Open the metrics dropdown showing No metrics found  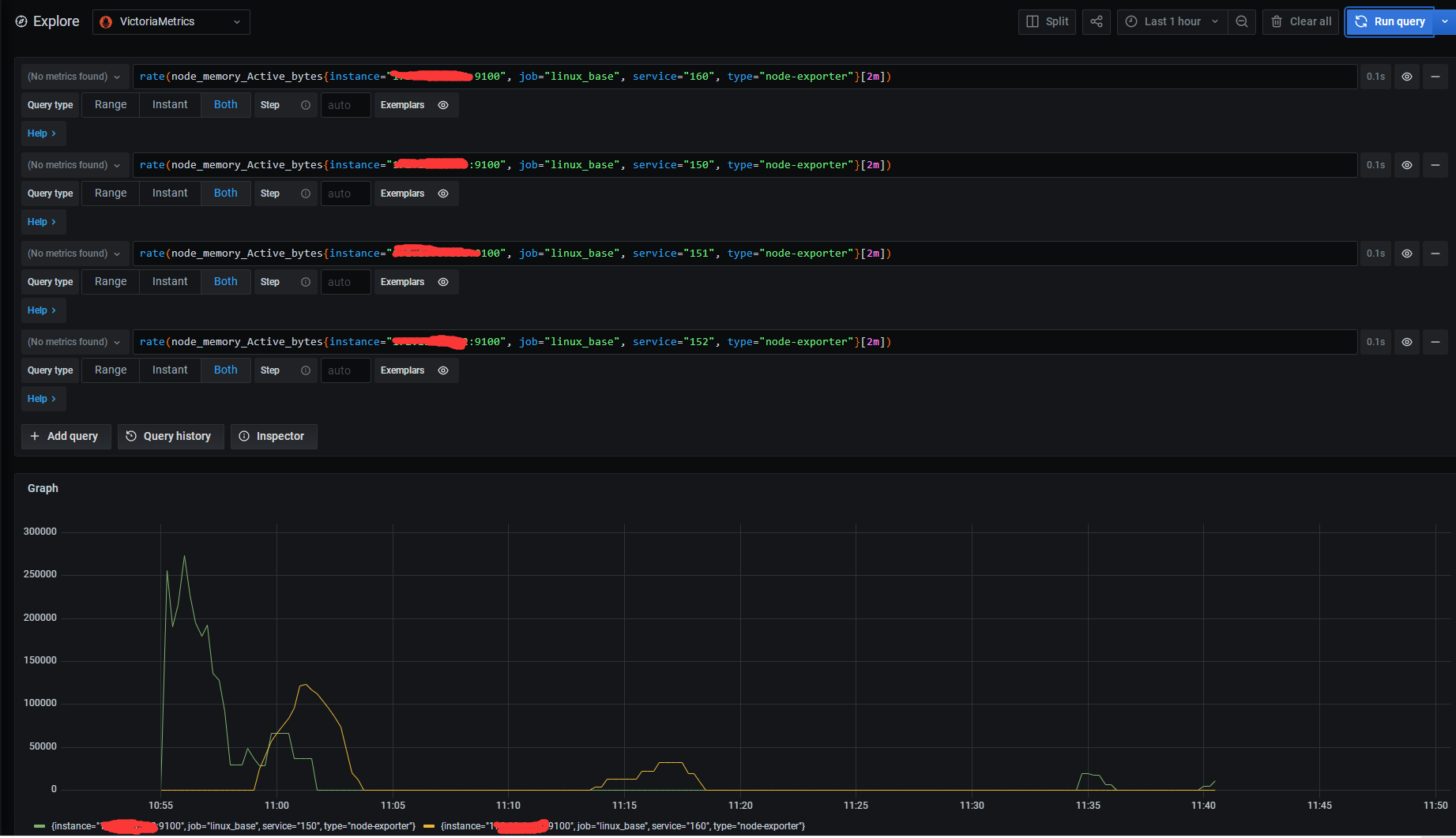click(73, 76)
